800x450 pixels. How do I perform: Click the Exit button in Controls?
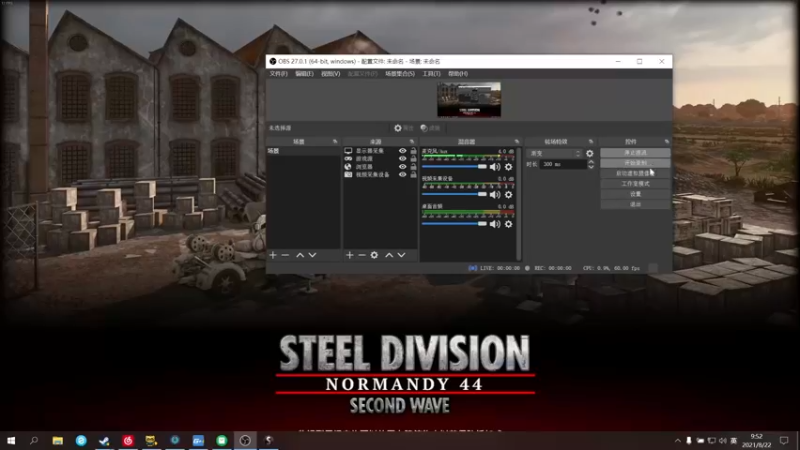coord(635,204)
